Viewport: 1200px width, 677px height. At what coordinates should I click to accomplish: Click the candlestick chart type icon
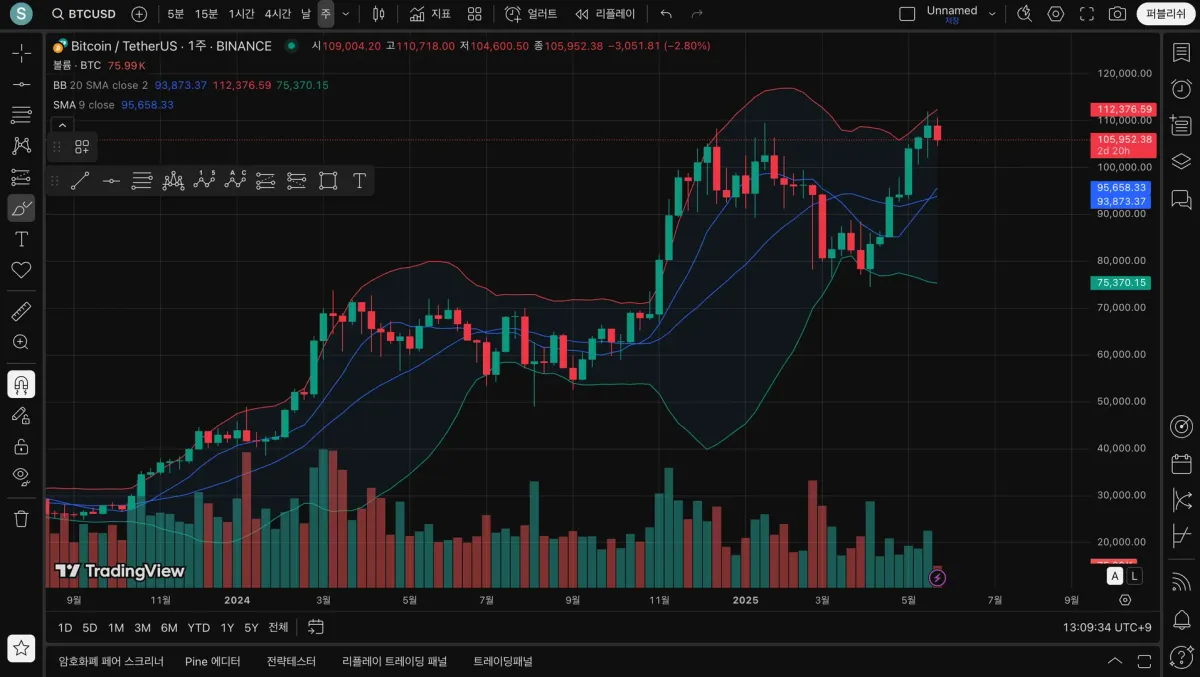pyautogui.click(x=377, y=14)
